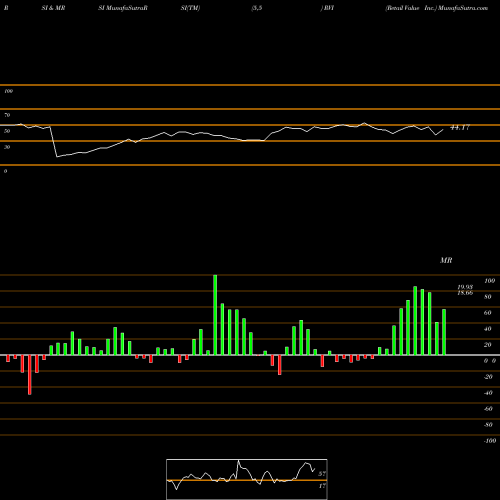
Task: Click the MR axis label -80
Action: tap(488, 425)
